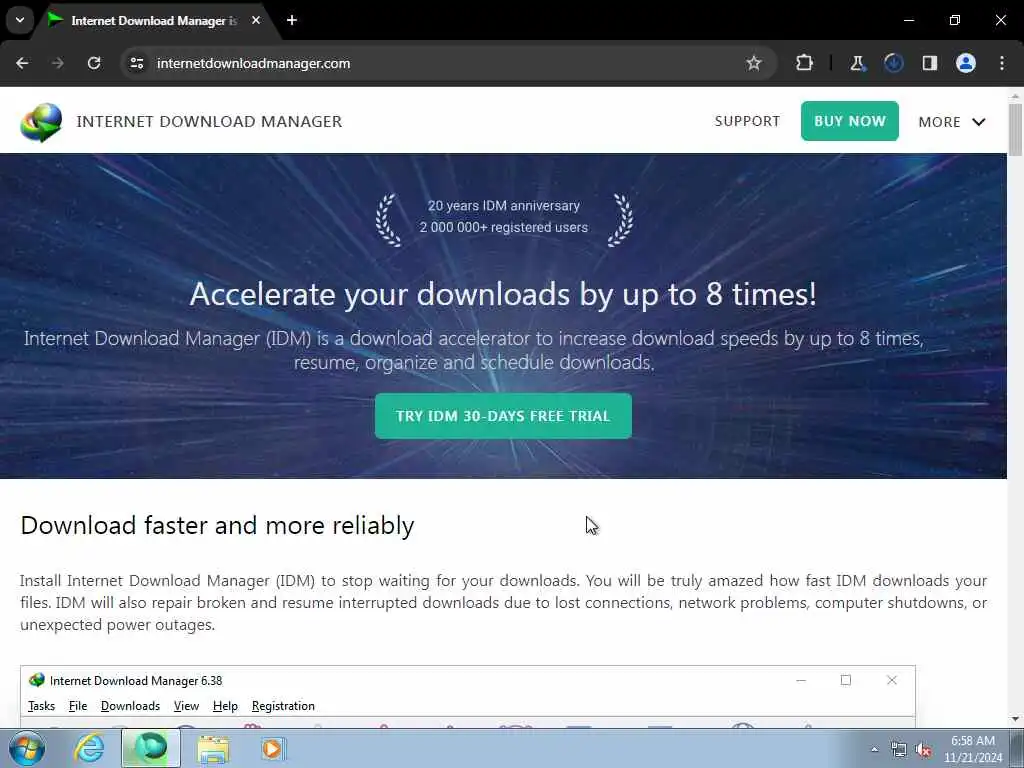
Task: Toggle the browser side panel
Action: (x=929, y=63)
